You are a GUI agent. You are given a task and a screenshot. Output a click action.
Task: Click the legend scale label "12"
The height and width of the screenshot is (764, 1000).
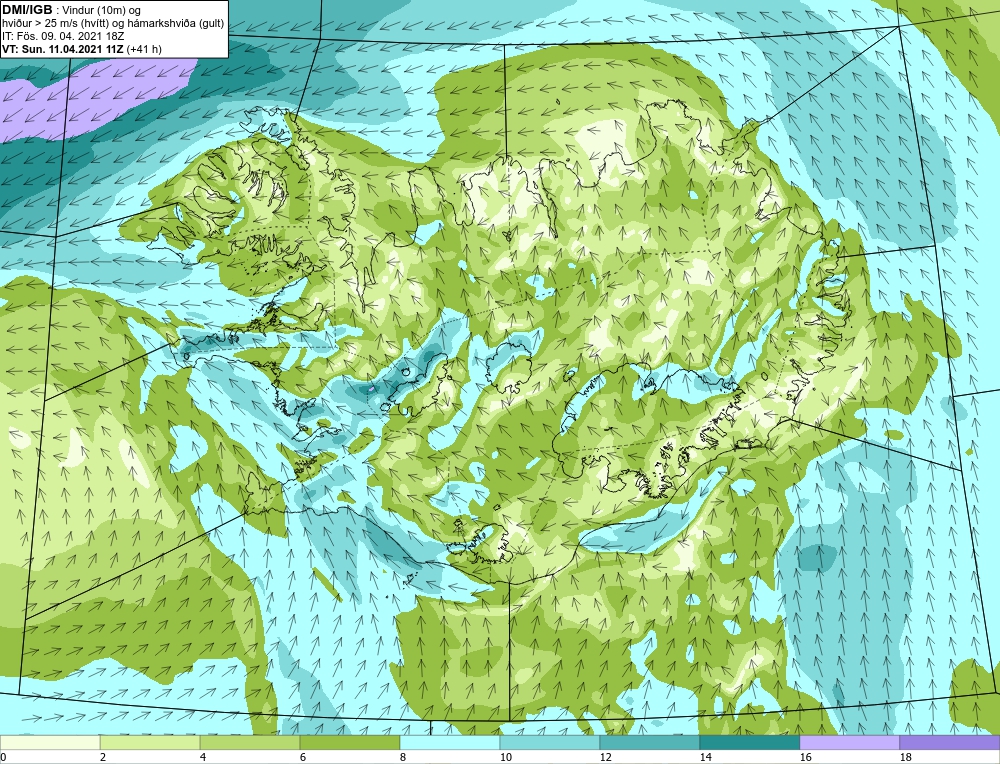coord(605,757)
